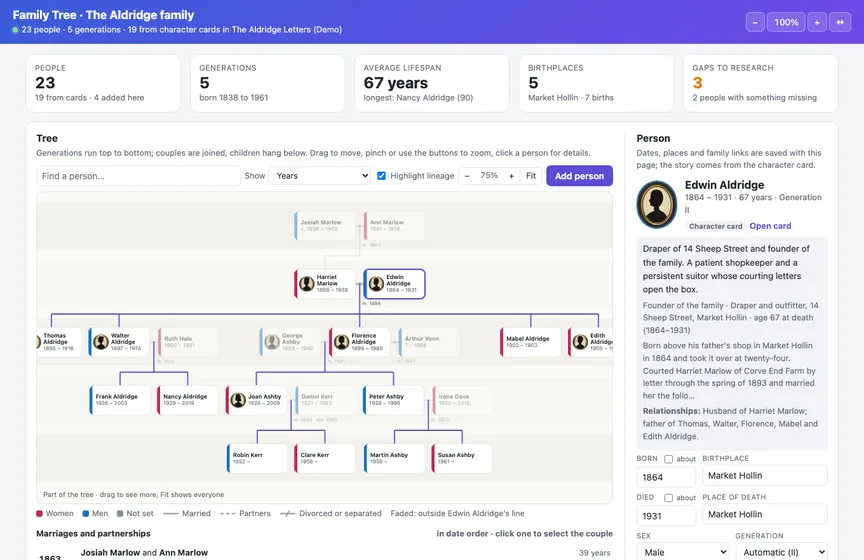Select Ann Marlow node in the tree
Image resolution: width=864 pixels, height=560 pixels.
point(394,225)
